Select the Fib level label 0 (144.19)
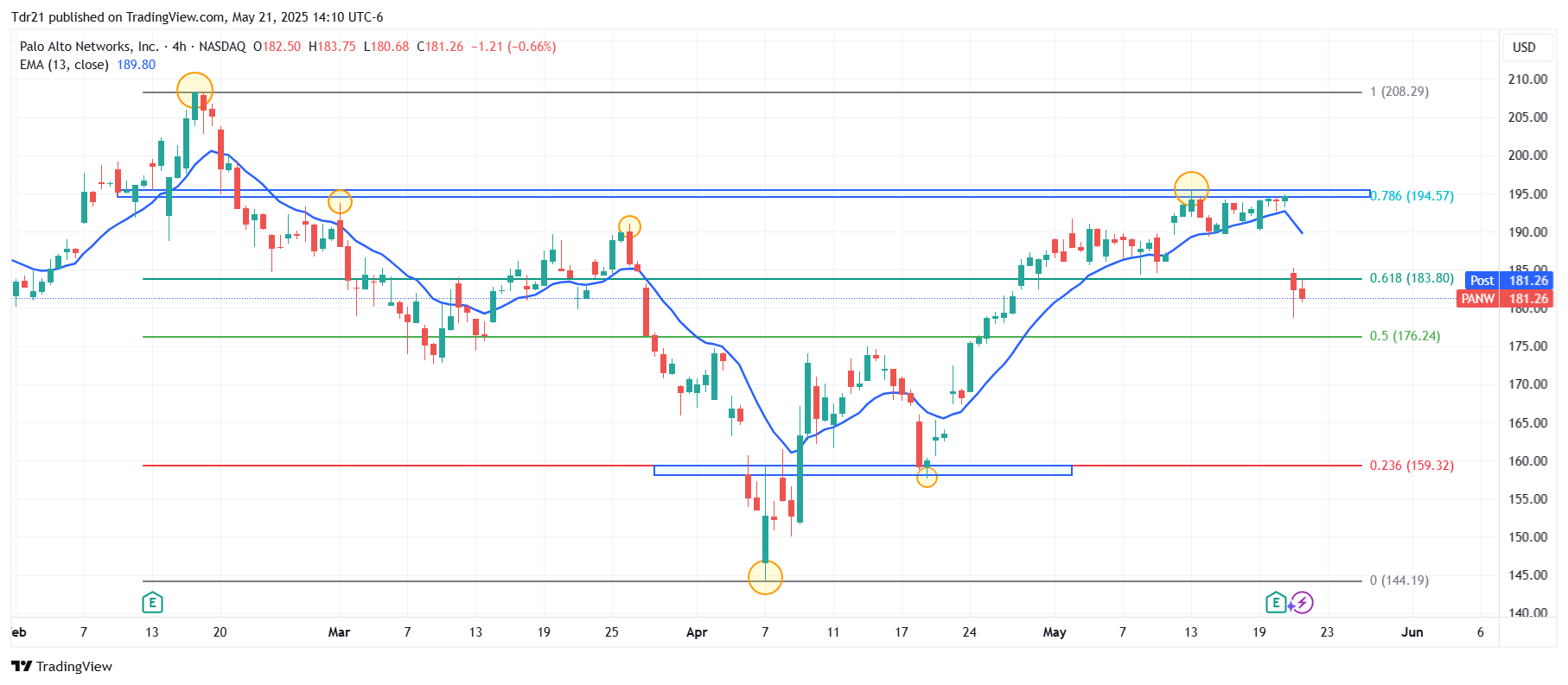Screen dimensions: 1568x685 (x=1399, y=580)
